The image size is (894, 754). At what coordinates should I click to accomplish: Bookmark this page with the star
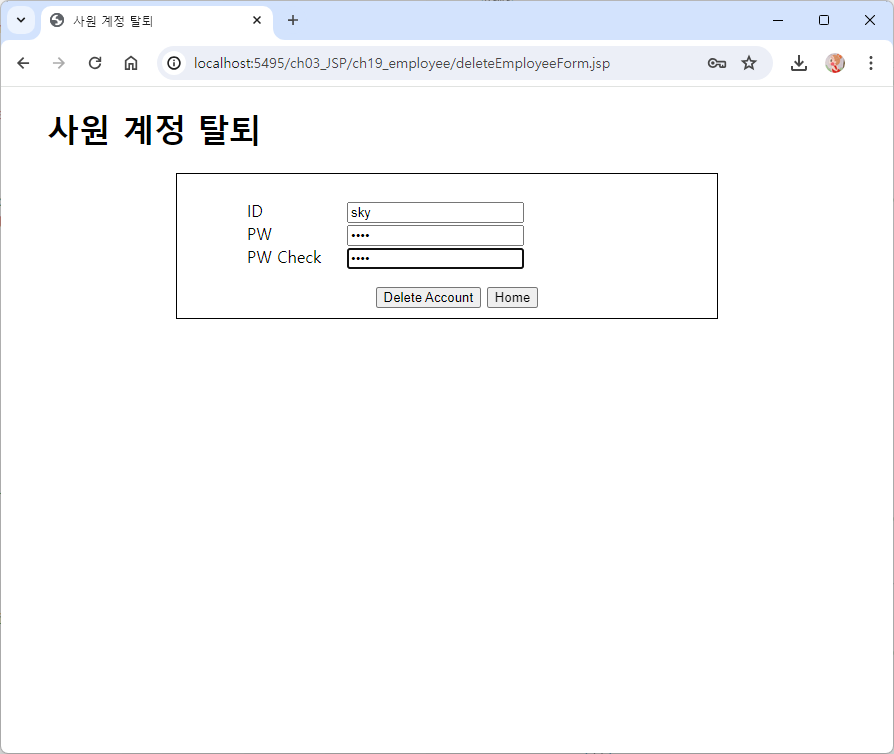(749, 63)
